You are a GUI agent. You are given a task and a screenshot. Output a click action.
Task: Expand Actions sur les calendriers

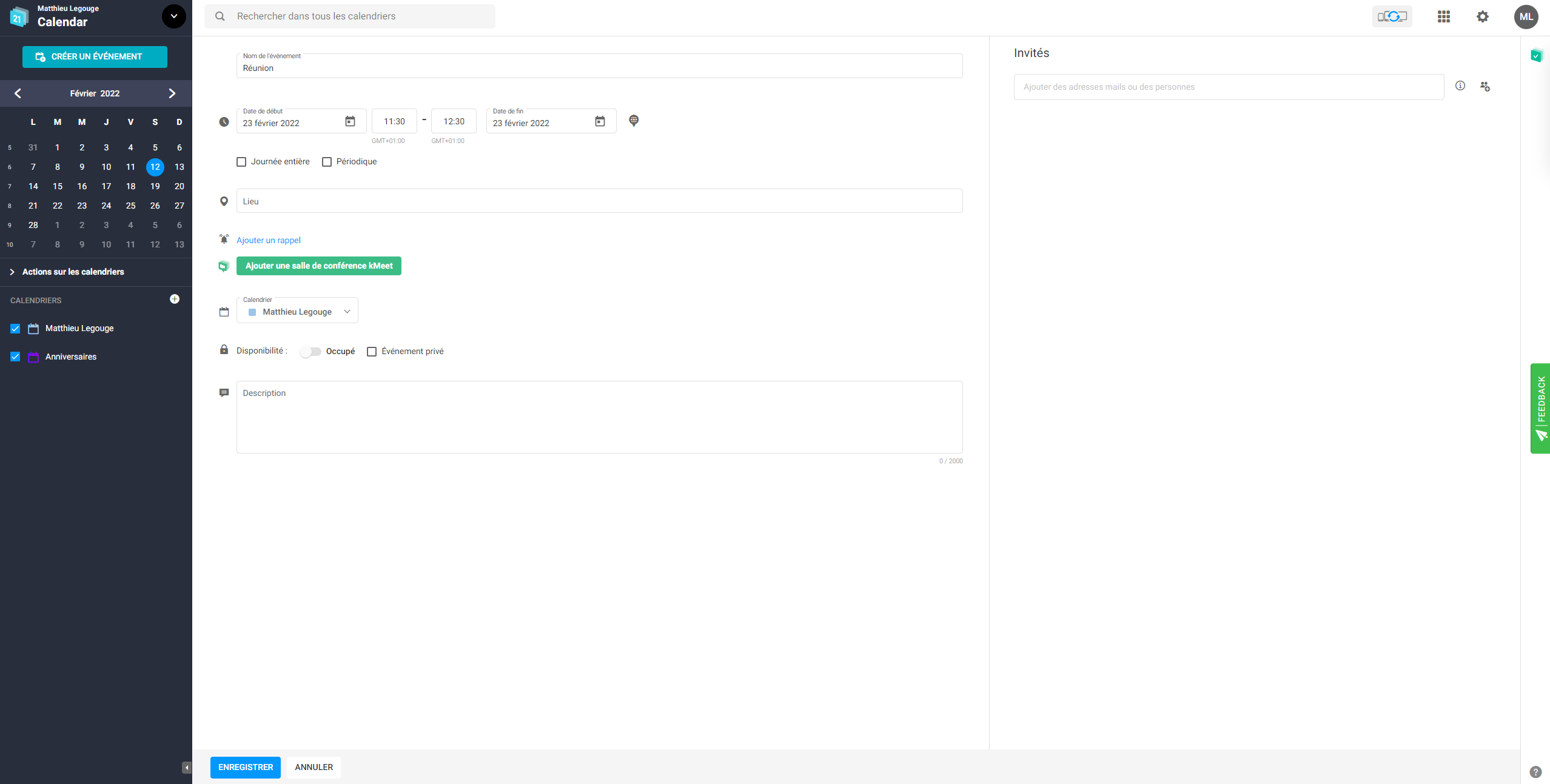click(73, 272)
